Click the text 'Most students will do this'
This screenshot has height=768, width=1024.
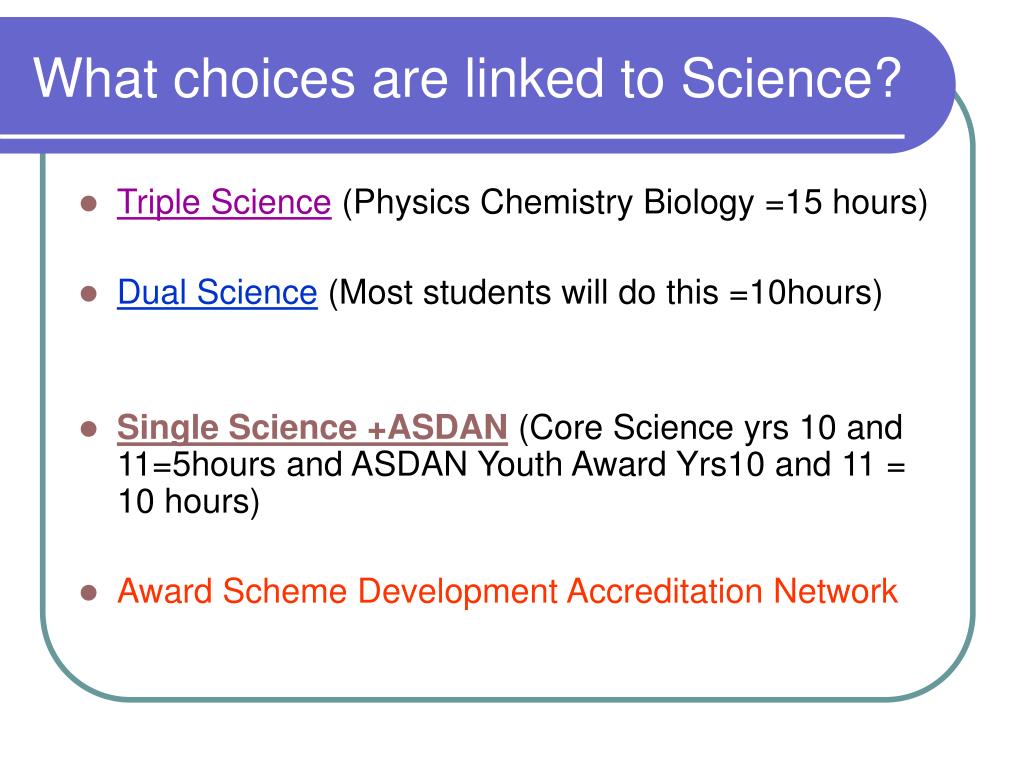click(x=529, y=292)
